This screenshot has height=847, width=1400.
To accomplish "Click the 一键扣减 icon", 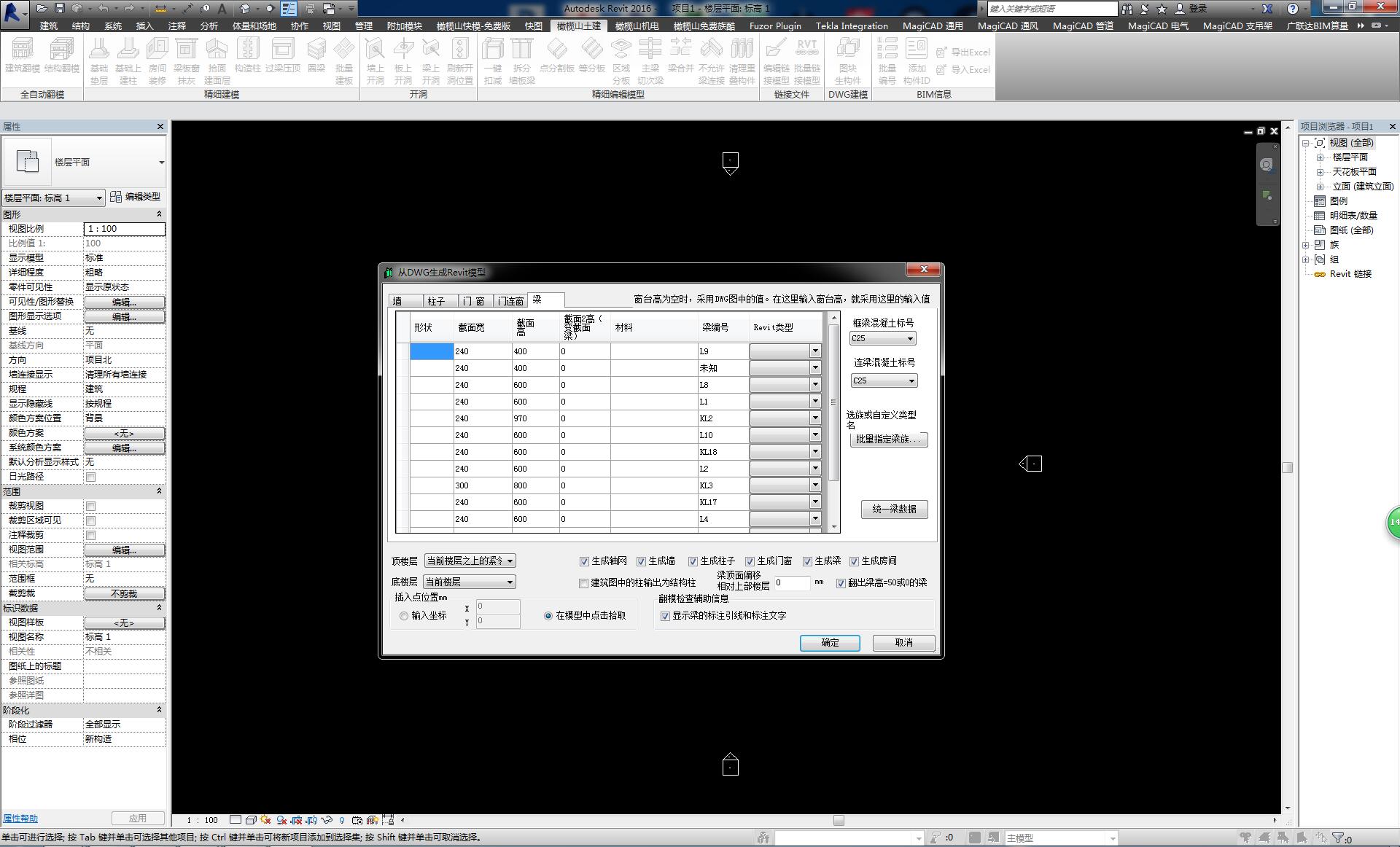I will pyautogui.click(x=493, y=61).
